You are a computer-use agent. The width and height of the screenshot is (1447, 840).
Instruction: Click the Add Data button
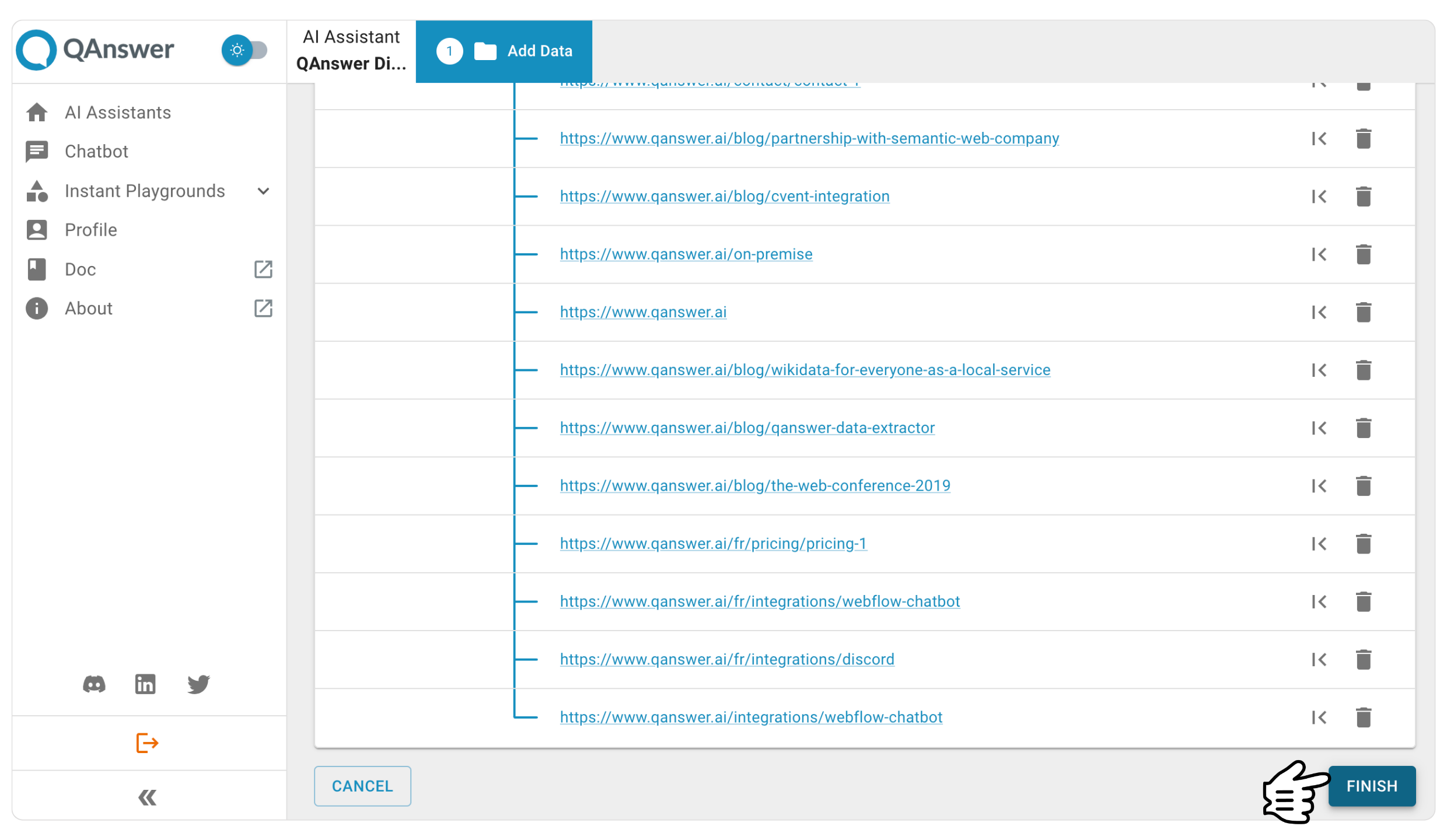[x=505, y=50]
